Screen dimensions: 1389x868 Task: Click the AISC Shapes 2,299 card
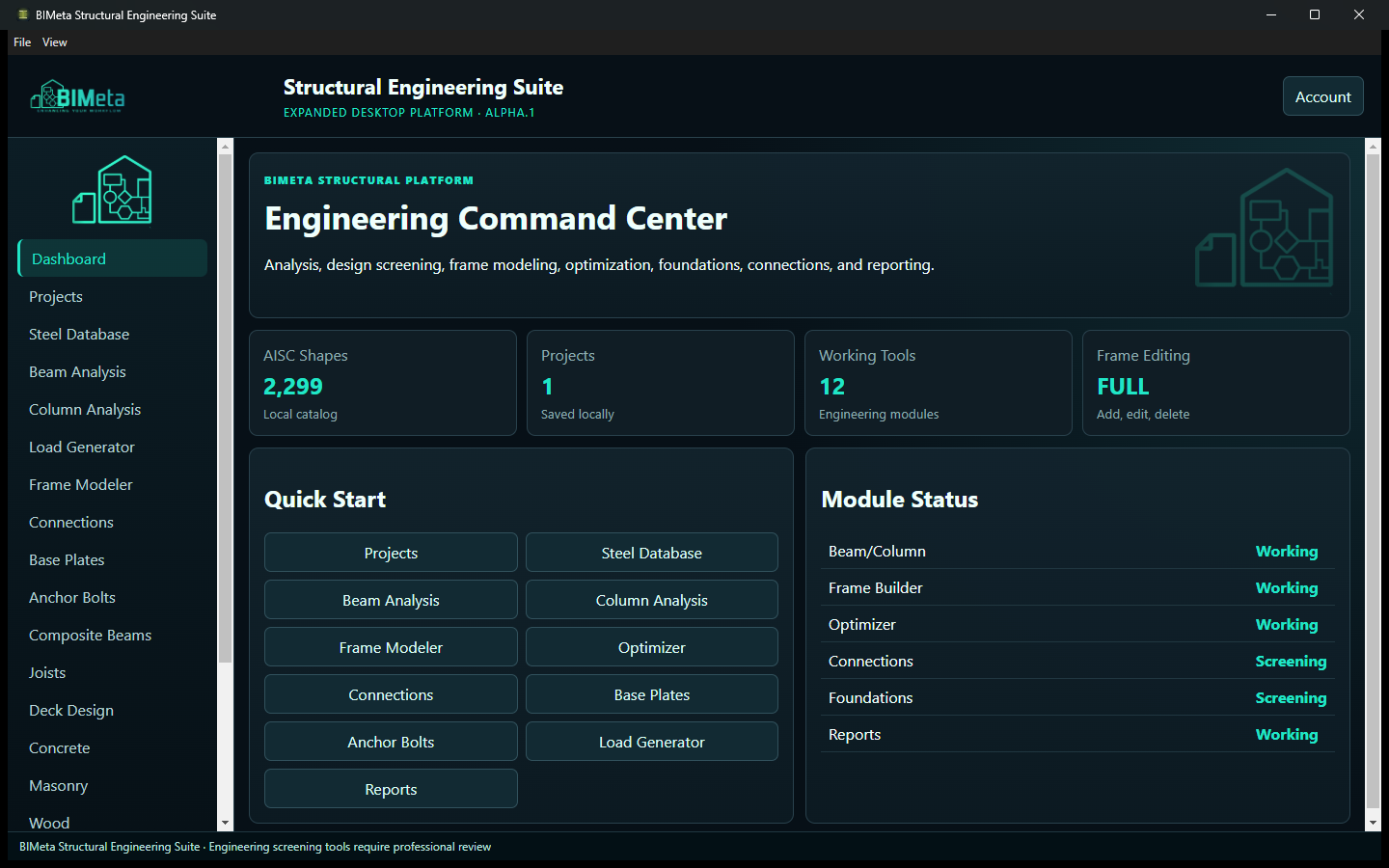(x=383, y=383)
